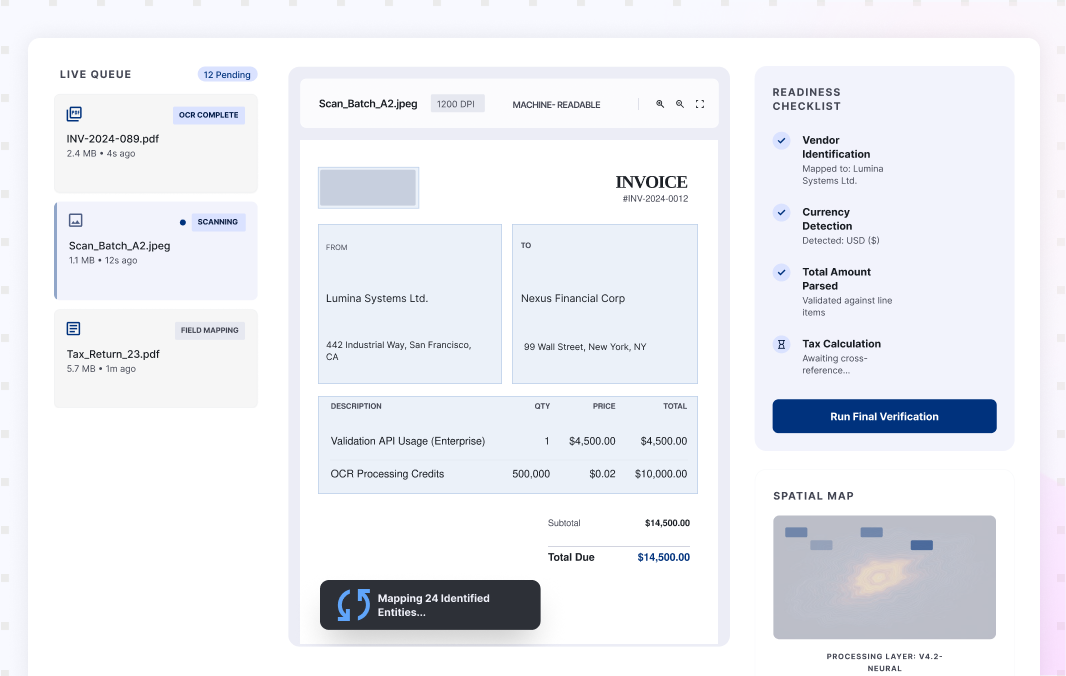This screenshot has width=1066, height=676.
Task: Click the $4,500.00 price cell
Action: [592, 441]
